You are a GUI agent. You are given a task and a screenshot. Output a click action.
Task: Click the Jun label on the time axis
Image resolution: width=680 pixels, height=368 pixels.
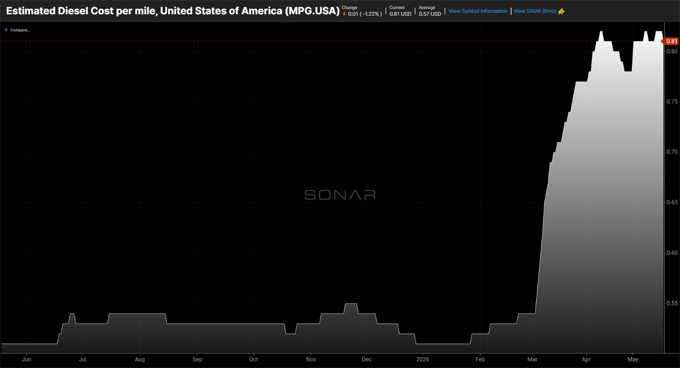pyautogui.click(x=26, y=359)
